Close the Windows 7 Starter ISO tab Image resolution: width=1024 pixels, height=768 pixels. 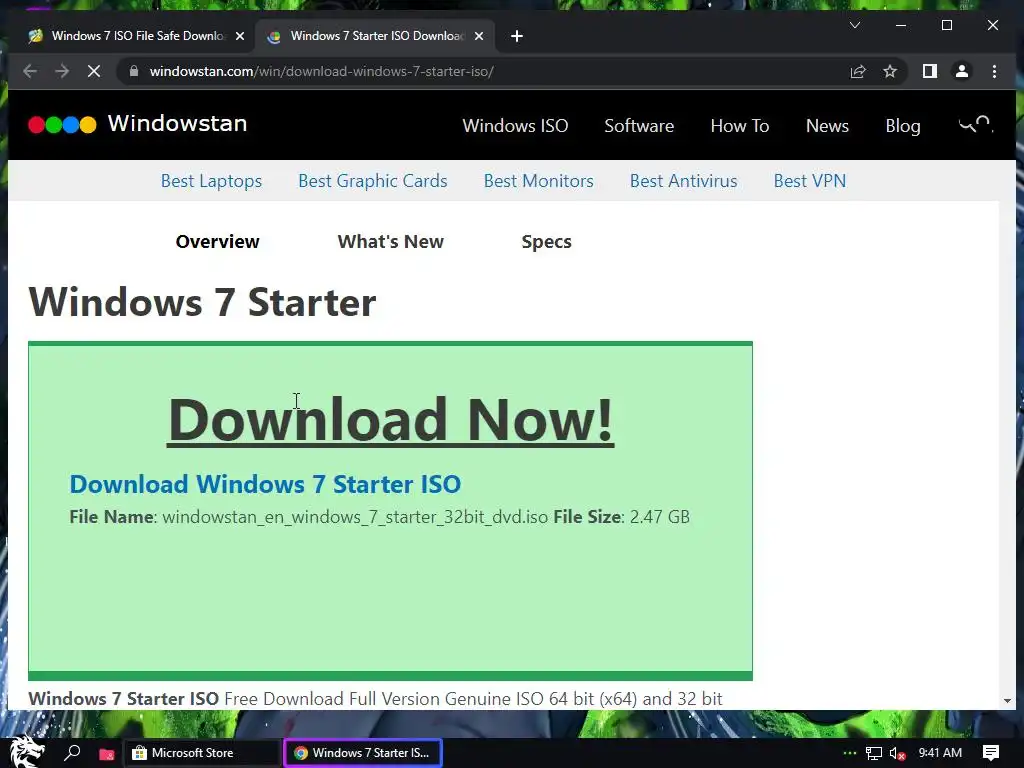tap(479, 36)
